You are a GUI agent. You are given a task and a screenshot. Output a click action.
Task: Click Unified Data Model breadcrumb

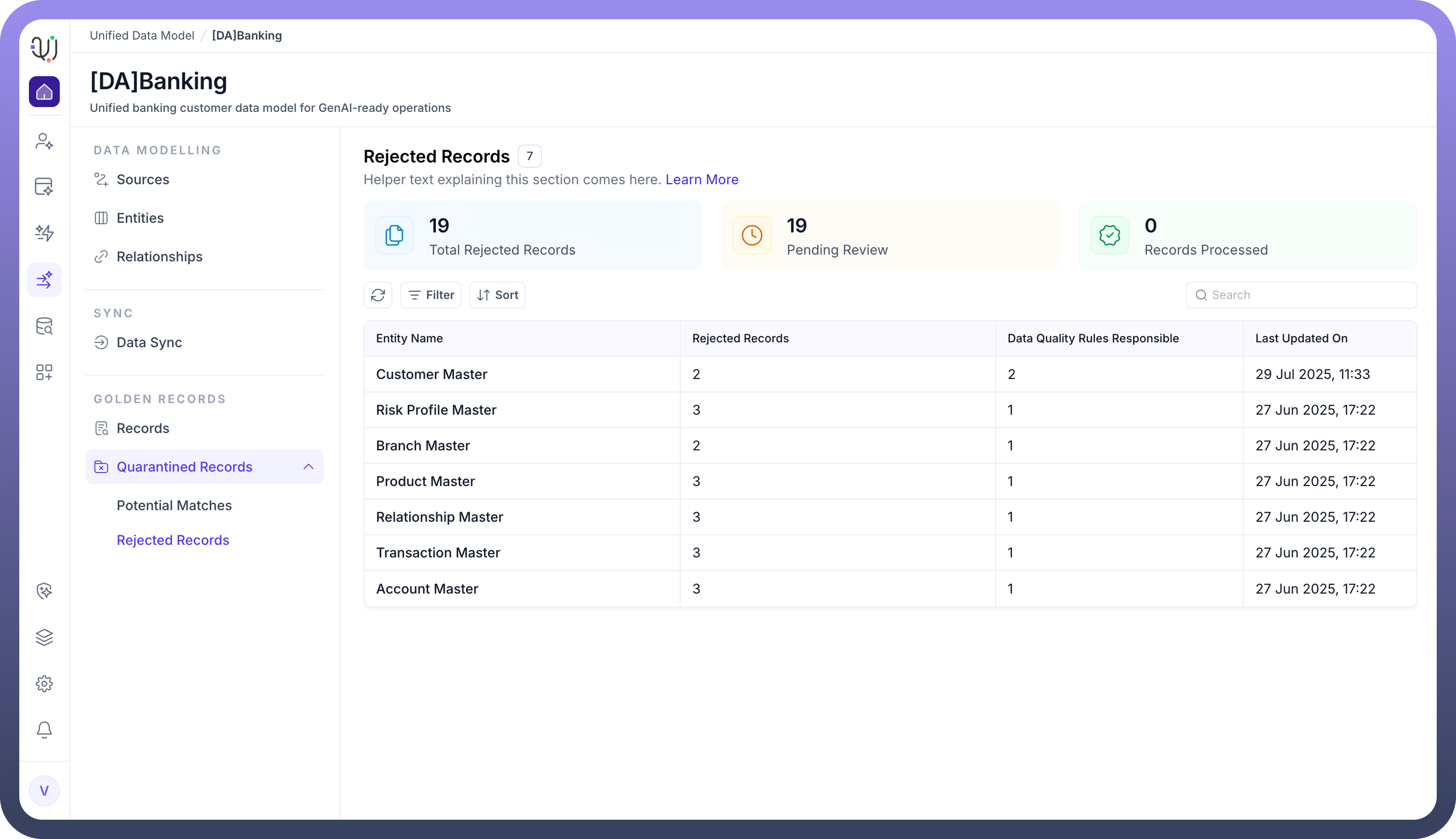[142, 36]
